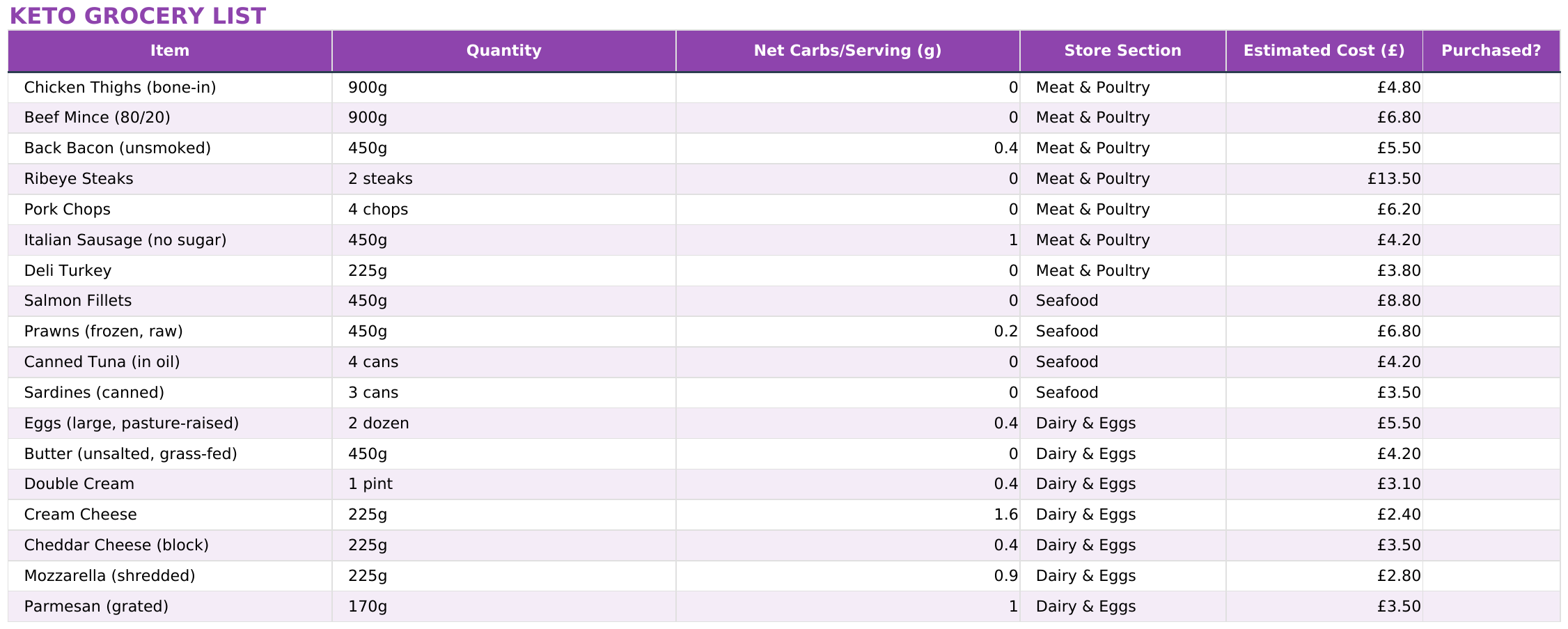Click the "Deli Turkey" item cell
The width and height of the screenshot is (1568, 629).
pyautogui.click(x=170, y=271)
